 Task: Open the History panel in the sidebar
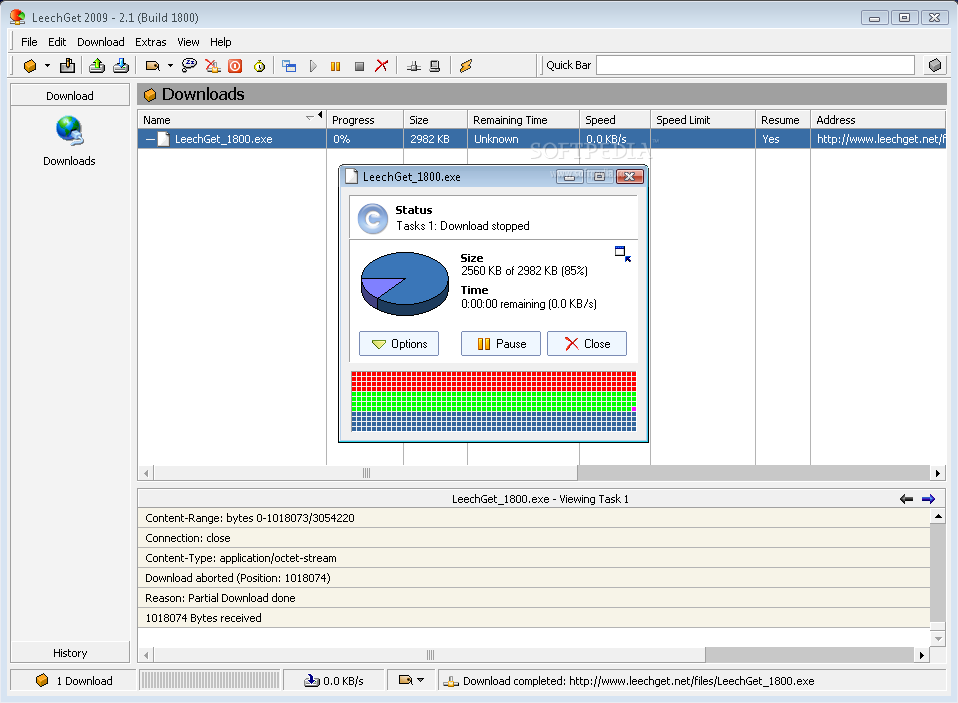pyautogui.click(x=70, y=652)
